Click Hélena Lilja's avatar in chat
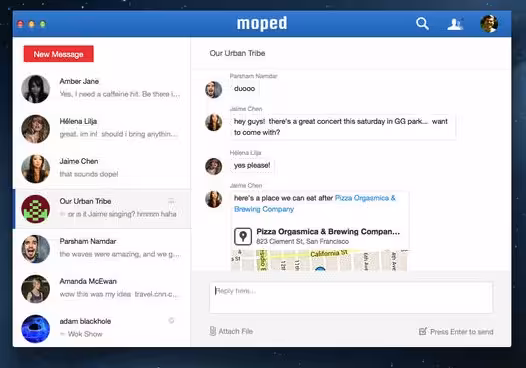 point(213,166)
